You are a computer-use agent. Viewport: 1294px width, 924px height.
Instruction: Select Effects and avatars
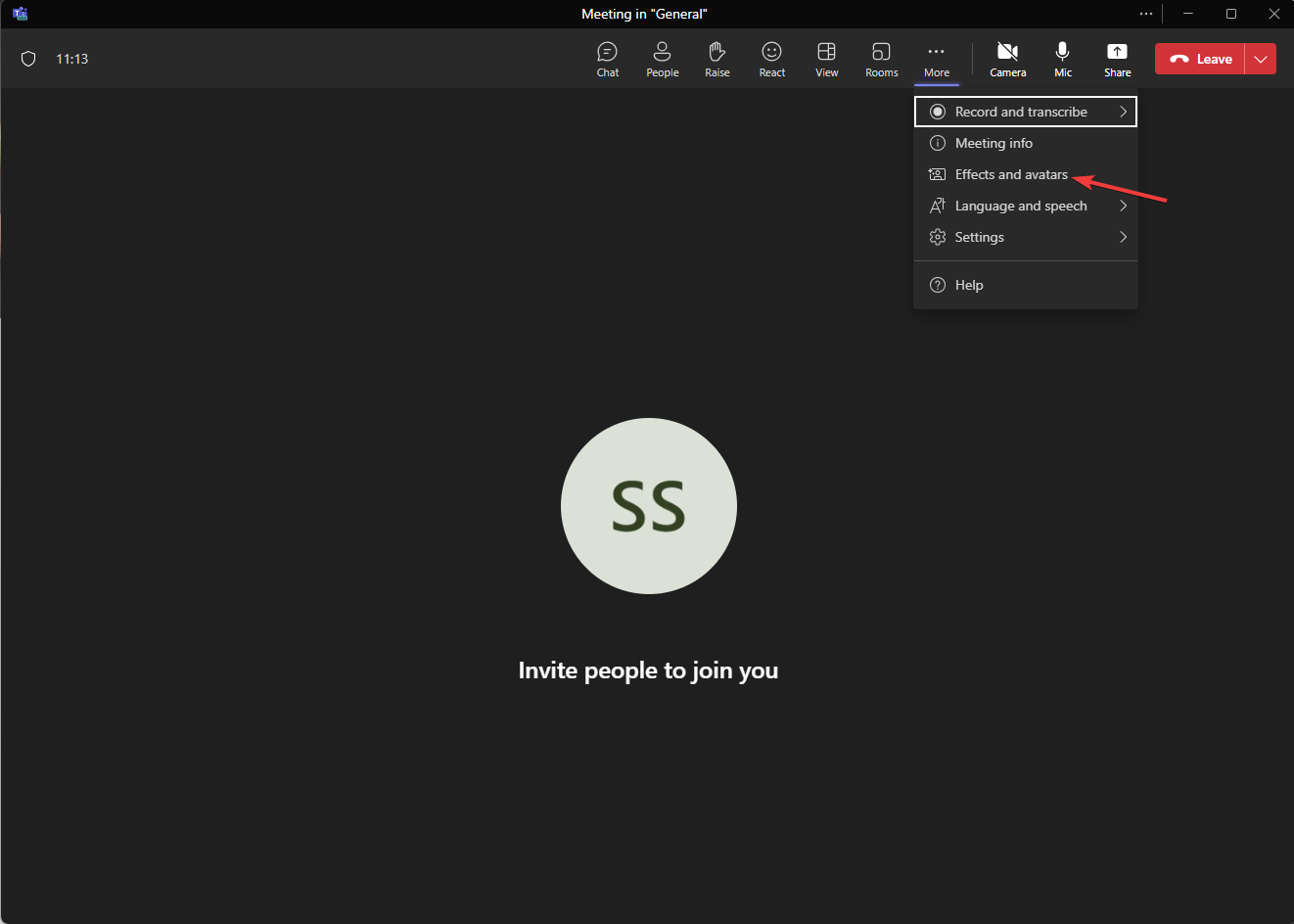(x=1011, y=174)
